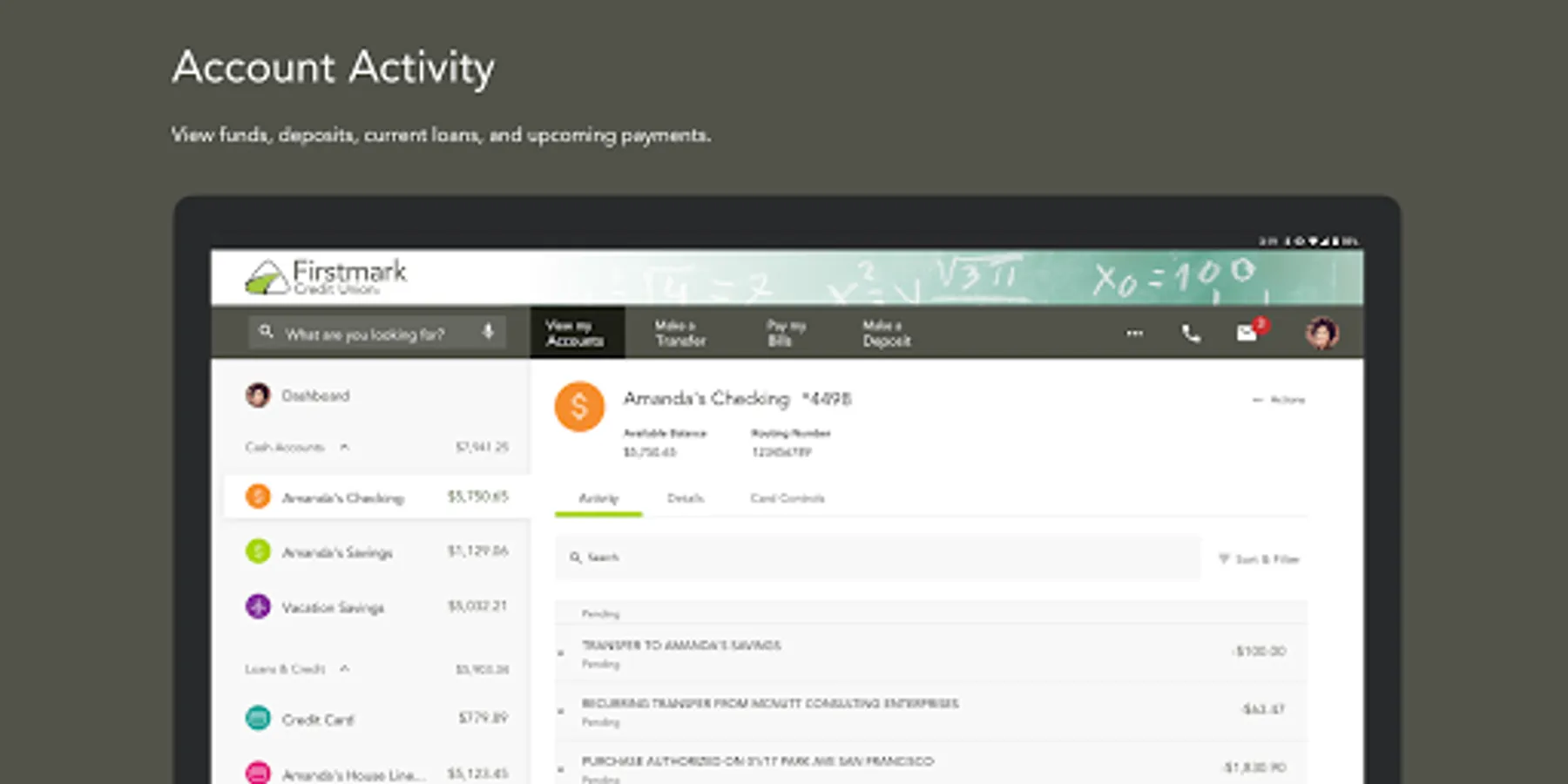Select the purple Vacation Savings icon
The width and height of the screenshot is (1568, 784).
(258, 606)
